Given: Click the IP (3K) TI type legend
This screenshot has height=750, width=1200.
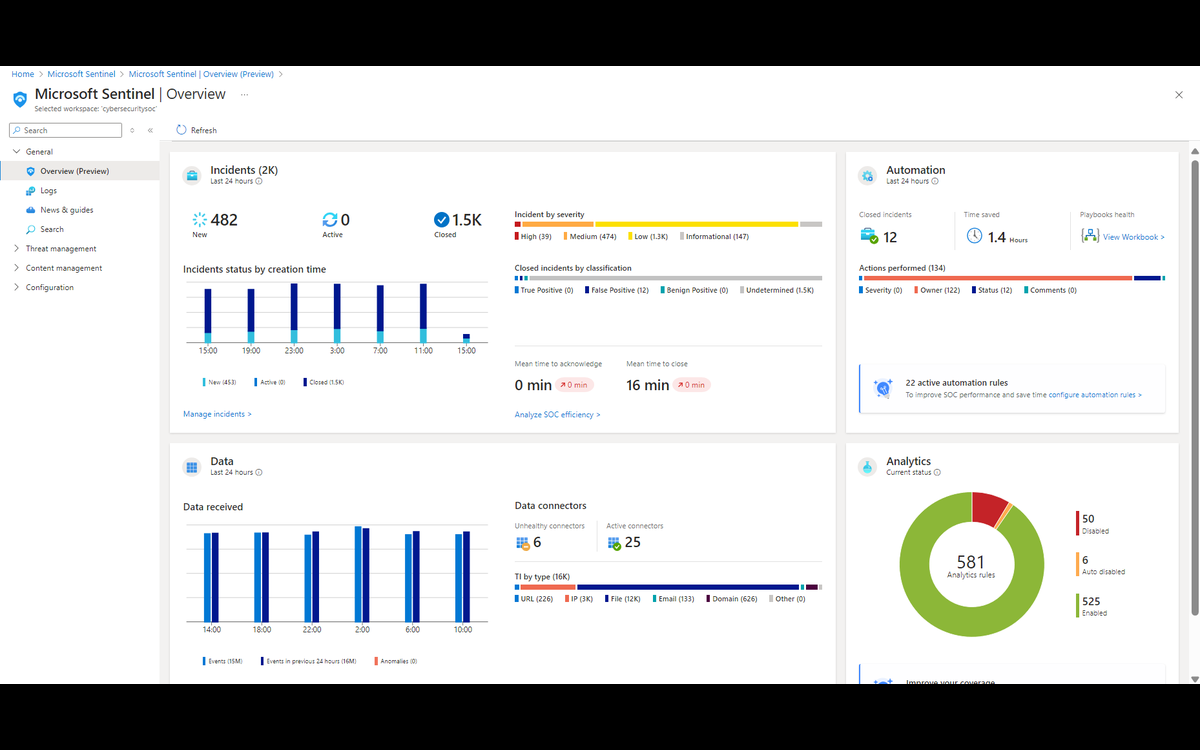Looking at the screenshot, I should click(x=579, y=599).
